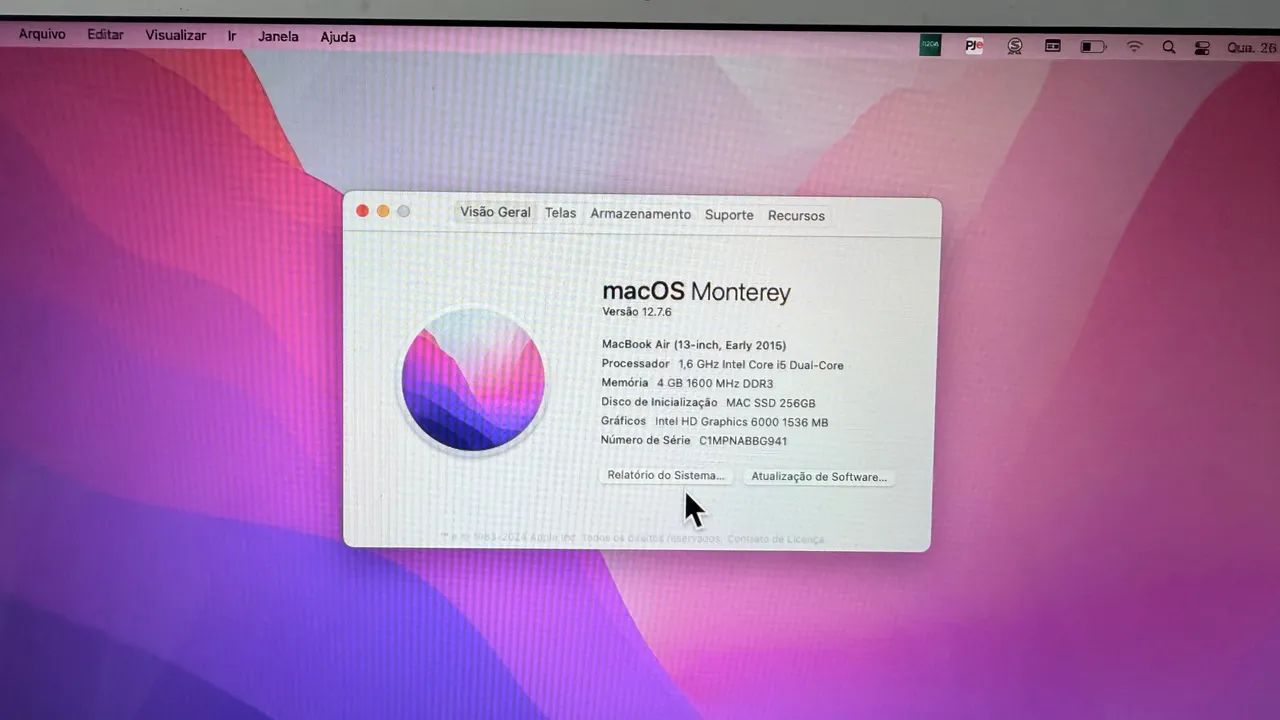Image resolution: width=1280 pixels, height=720 pixels.
Task: Show battery status in menu bar
Action: tap(1093, 47)
